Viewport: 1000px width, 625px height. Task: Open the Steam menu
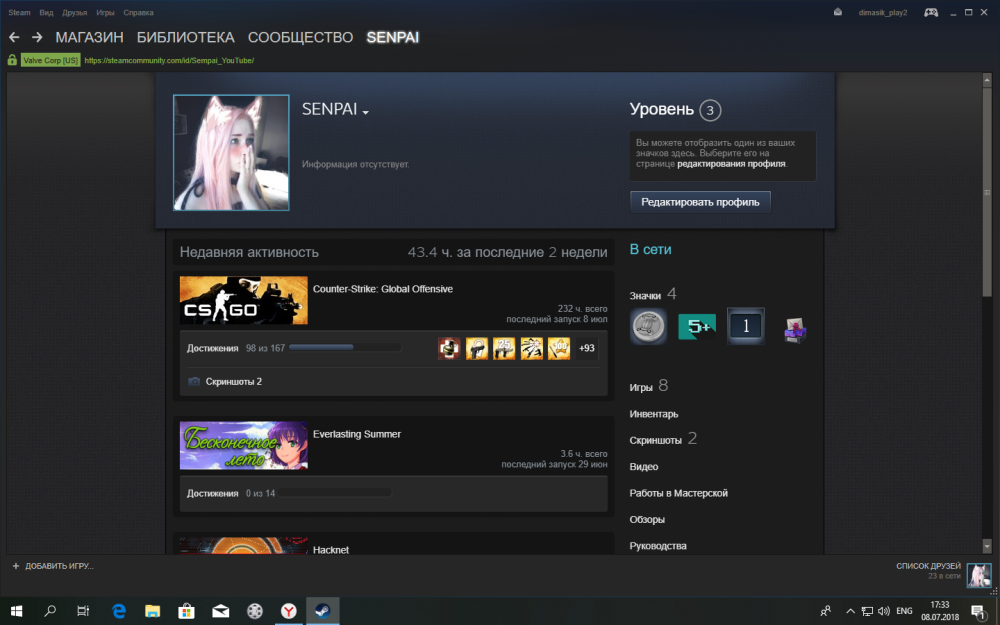[19, 13]
